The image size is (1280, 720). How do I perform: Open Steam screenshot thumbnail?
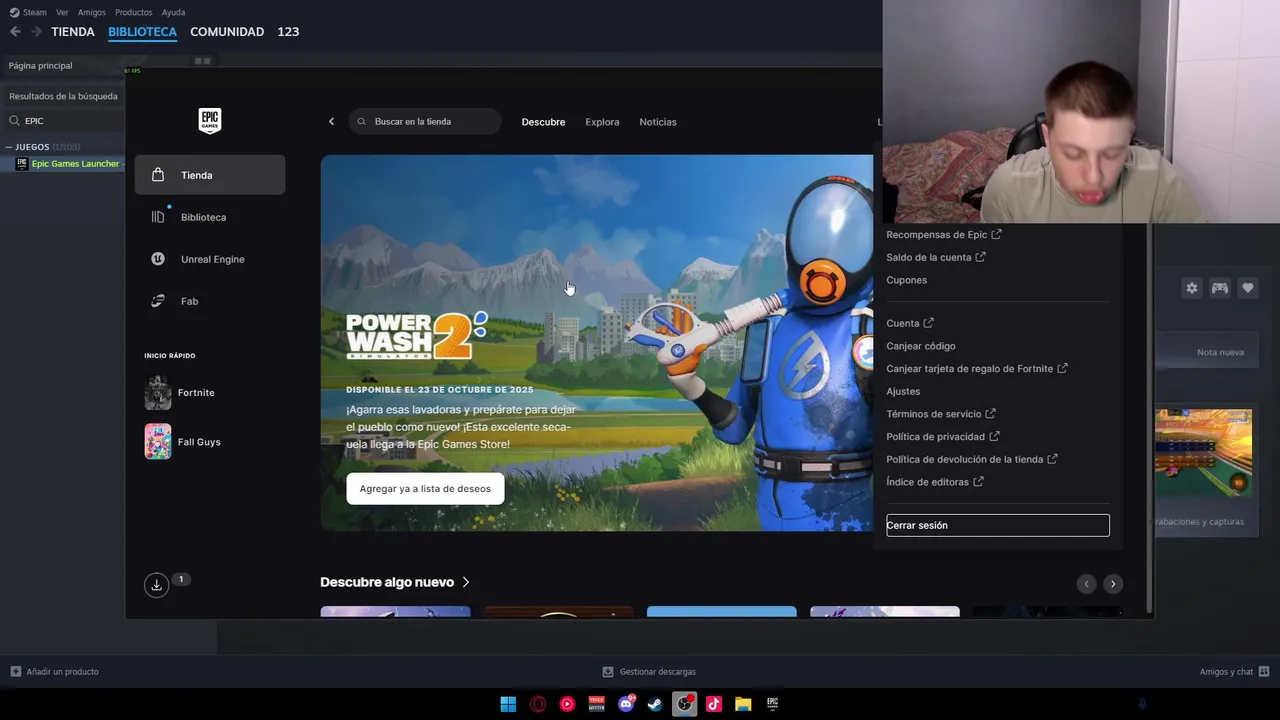pyautogui.click(x=1203, y=452)
